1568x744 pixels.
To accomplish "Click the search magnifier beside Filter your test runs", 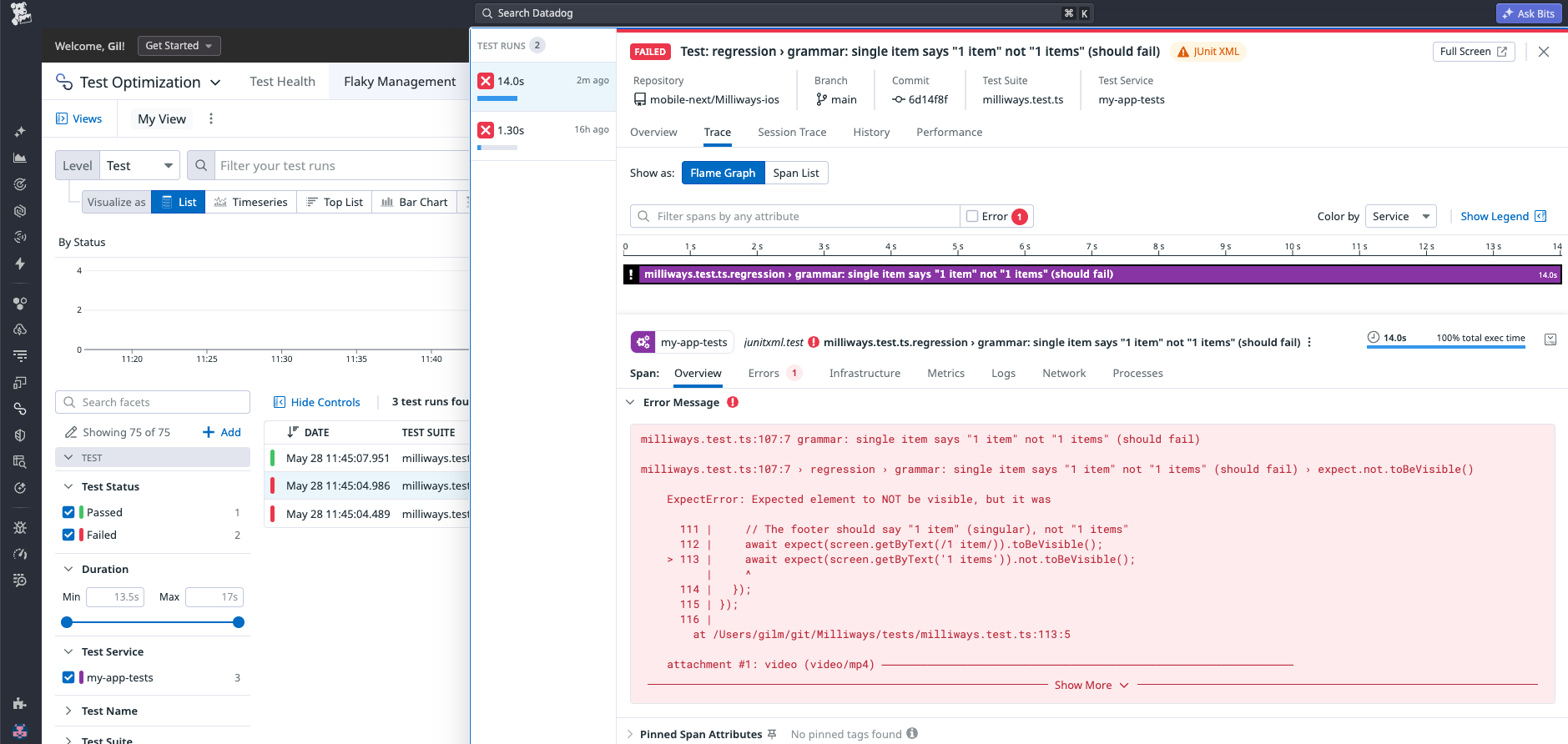I will [201, 165].
